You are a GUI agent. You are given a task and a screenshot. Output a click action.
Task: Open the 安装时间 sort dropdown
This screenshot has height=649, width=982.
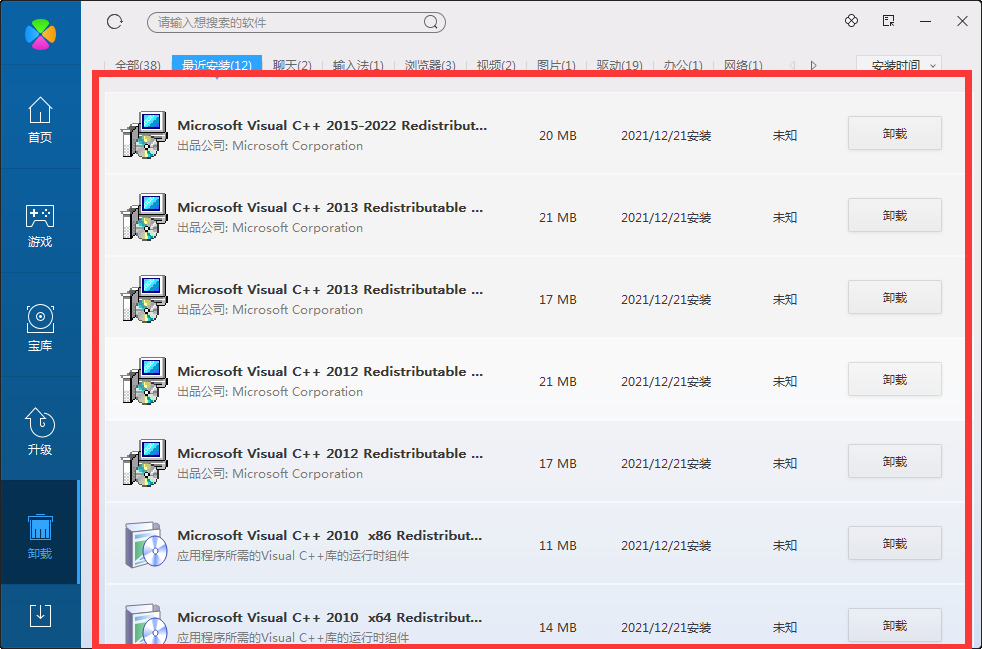[898, 65]
